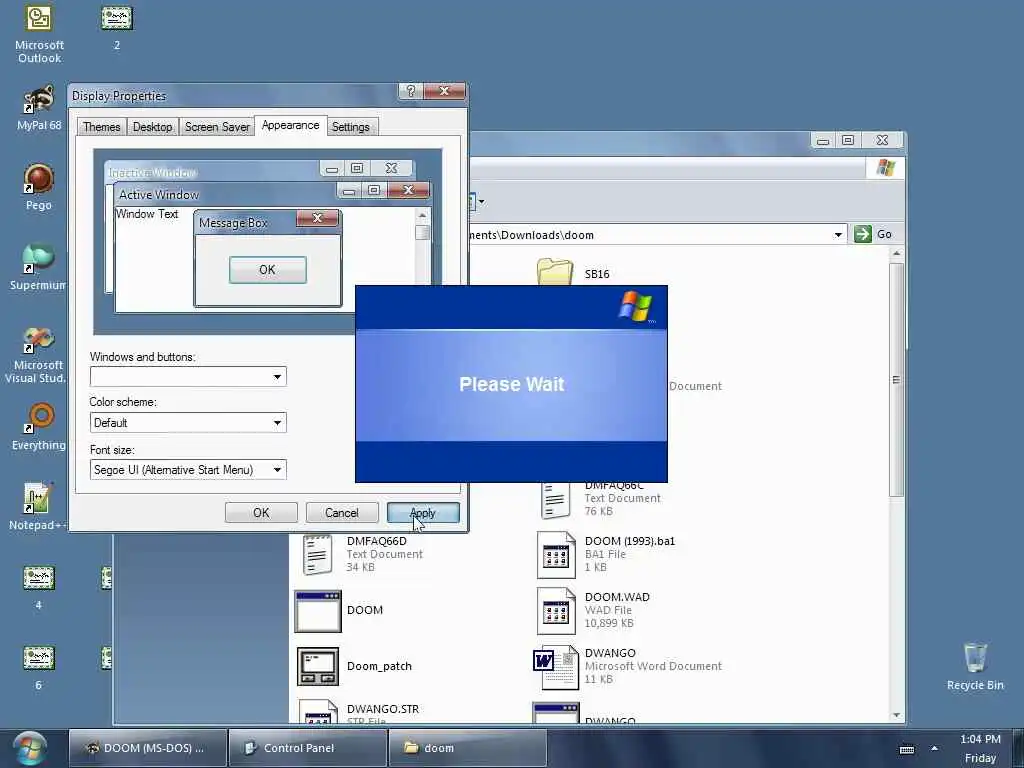Select the Microsoft Visual Studio shortcut

point(39,355)
